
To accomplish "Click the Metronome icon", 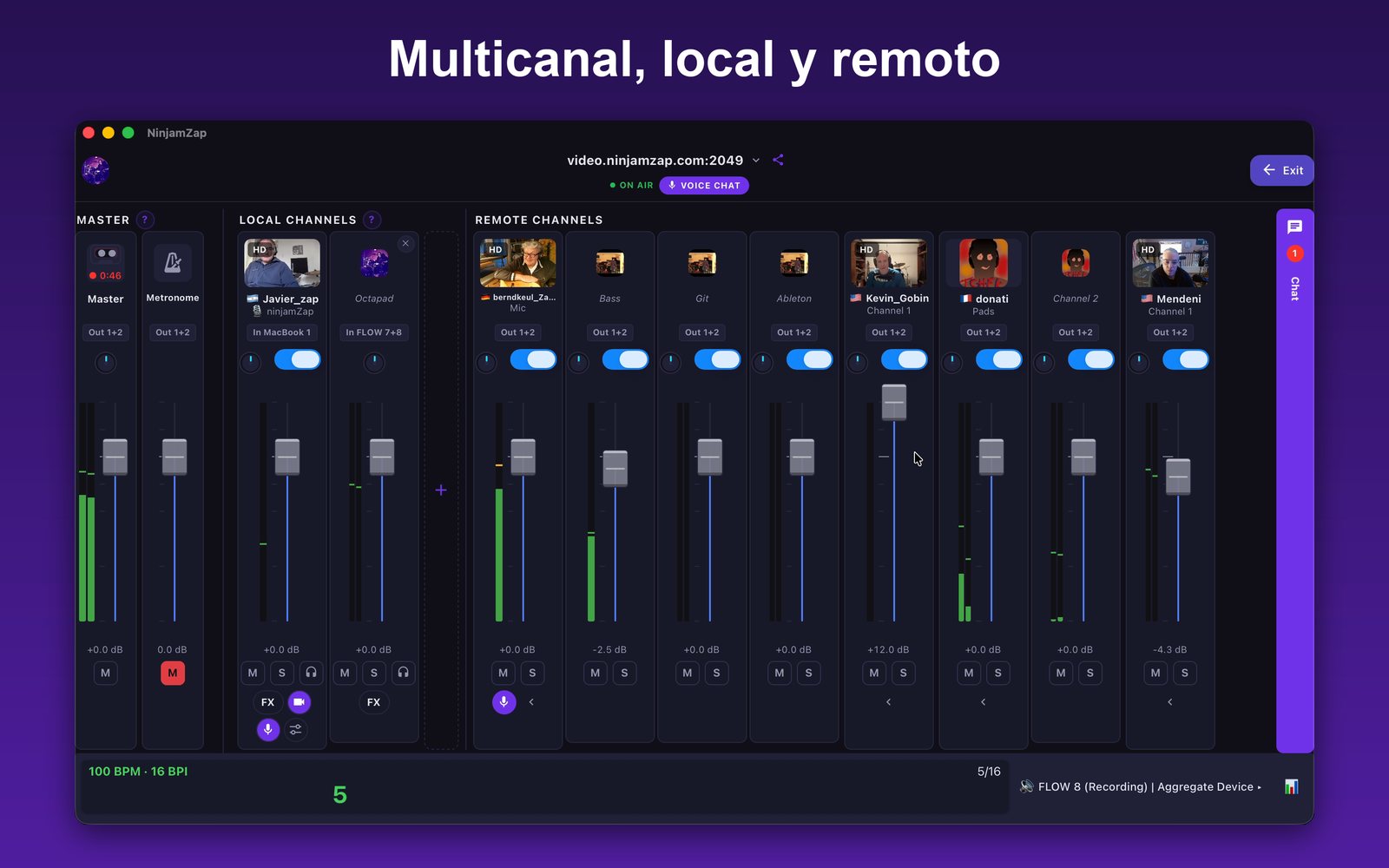I will coord(173,262).
